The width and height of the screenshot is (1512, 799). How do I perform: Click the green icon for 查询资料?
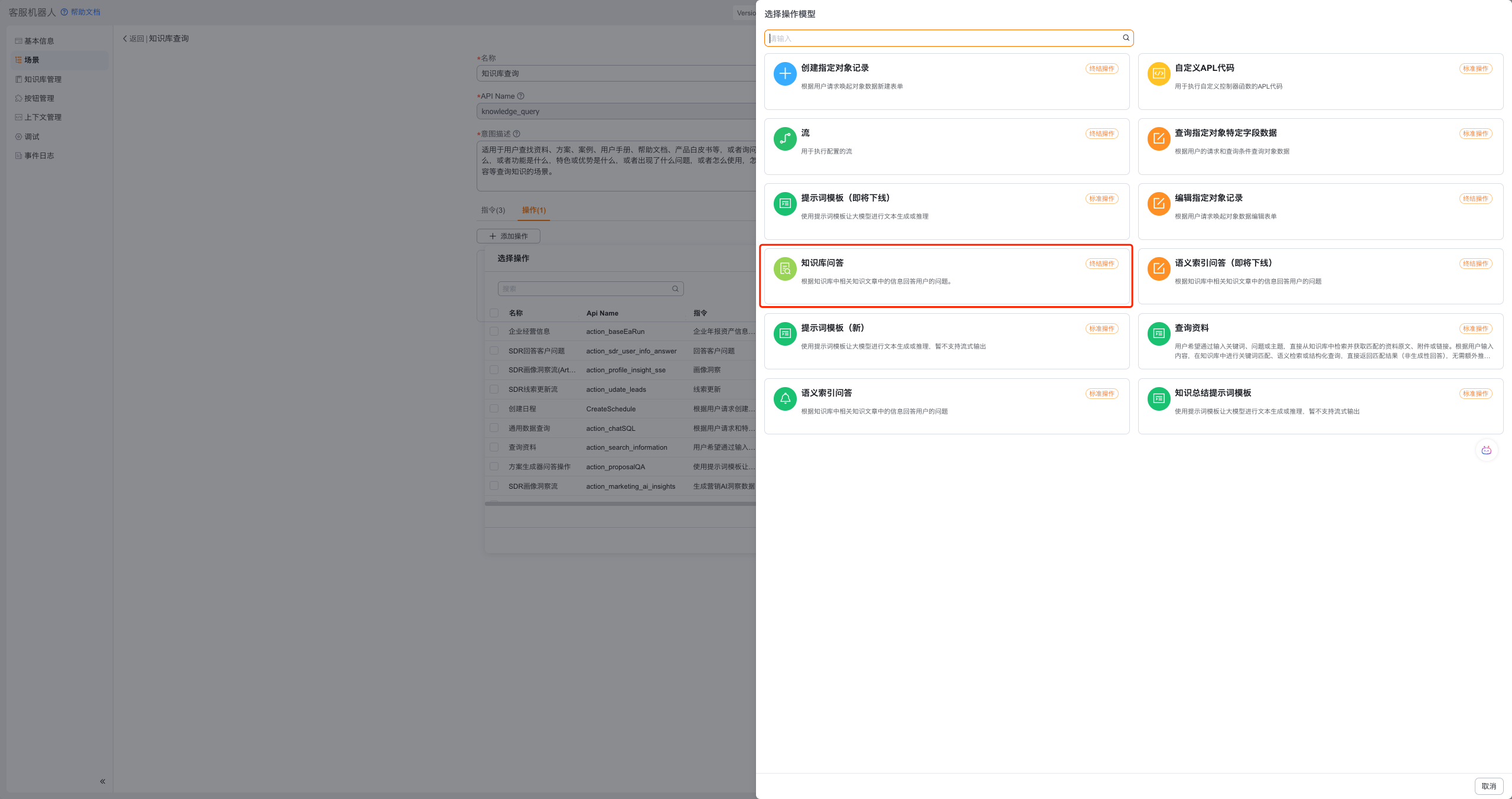click(x=1159, y=334)
